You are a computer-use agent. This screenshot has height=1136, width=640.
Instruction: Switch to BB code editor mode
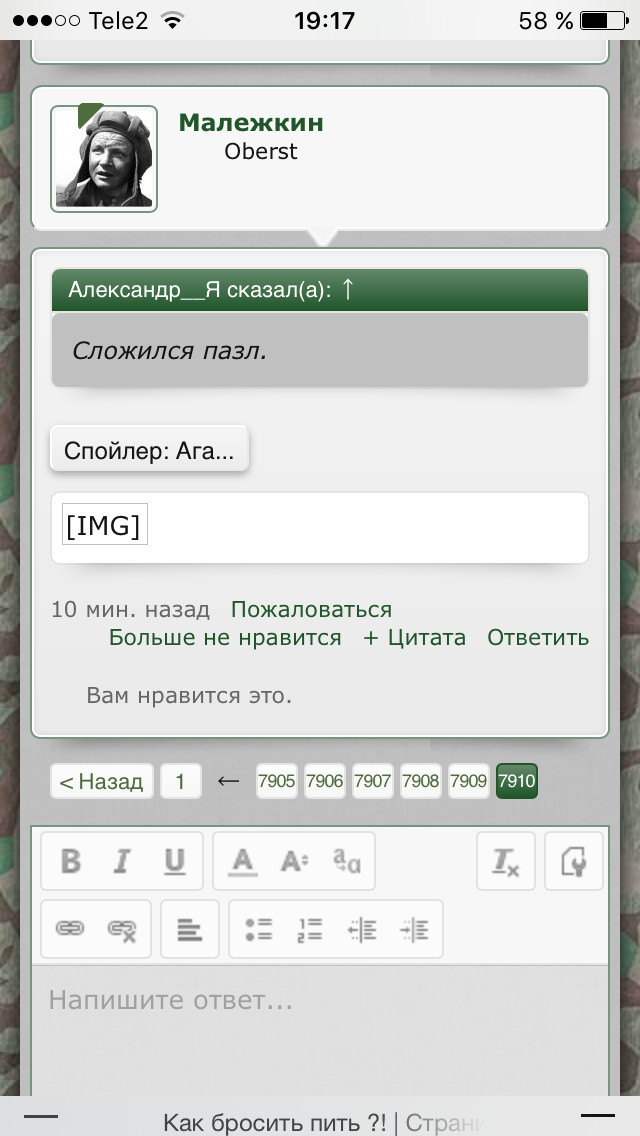(x=573, y=861)
